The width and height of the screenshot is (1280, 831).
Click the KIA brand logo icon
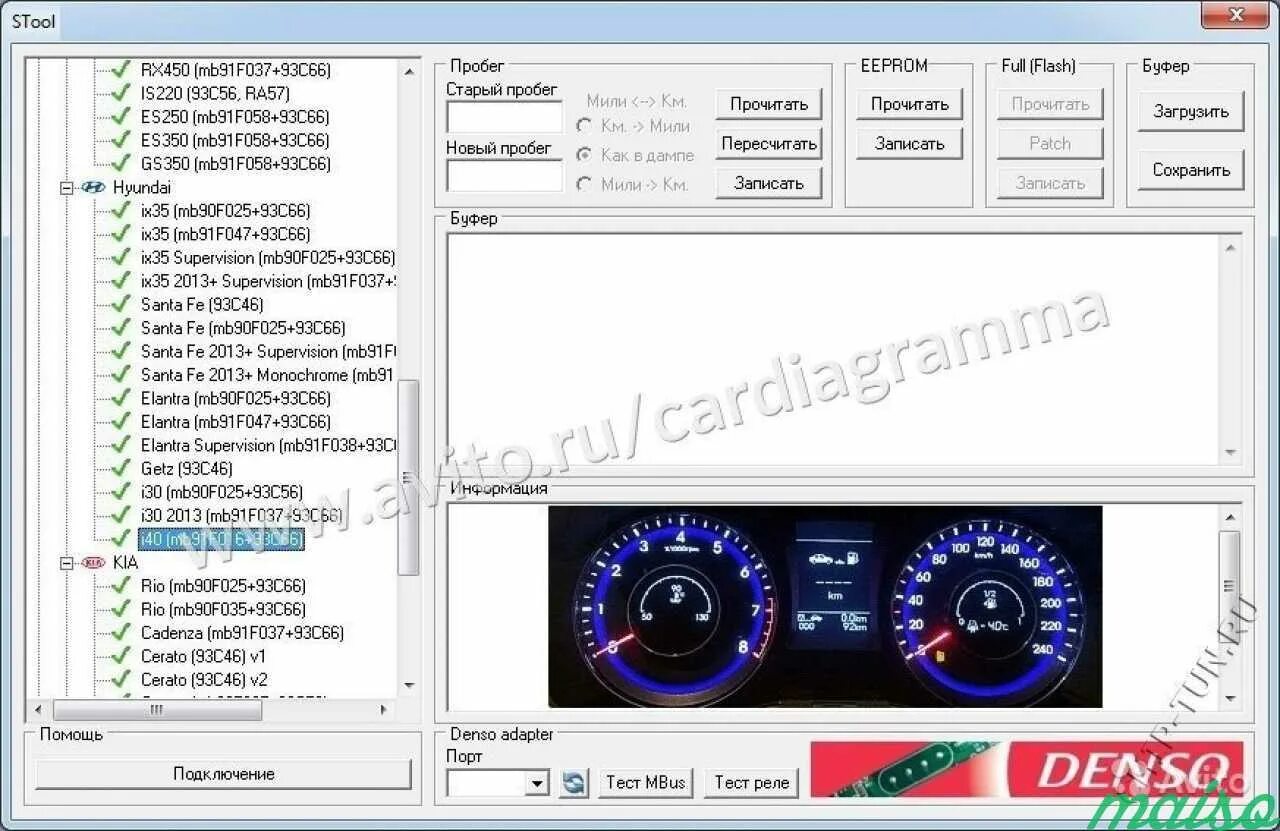point(93,562)
